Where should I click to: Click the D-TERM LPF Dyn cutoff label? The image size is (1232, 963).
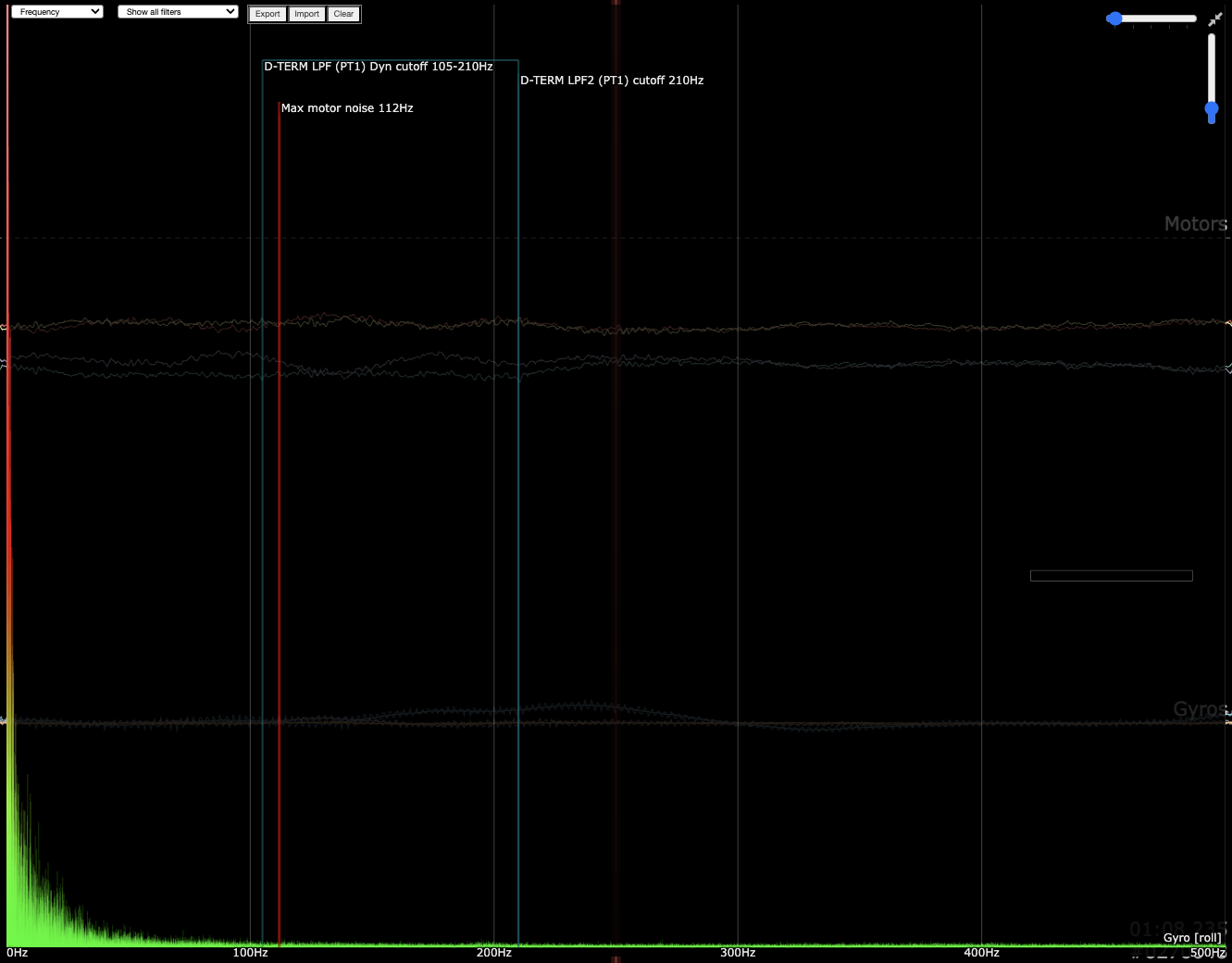(x=378, y=67)
